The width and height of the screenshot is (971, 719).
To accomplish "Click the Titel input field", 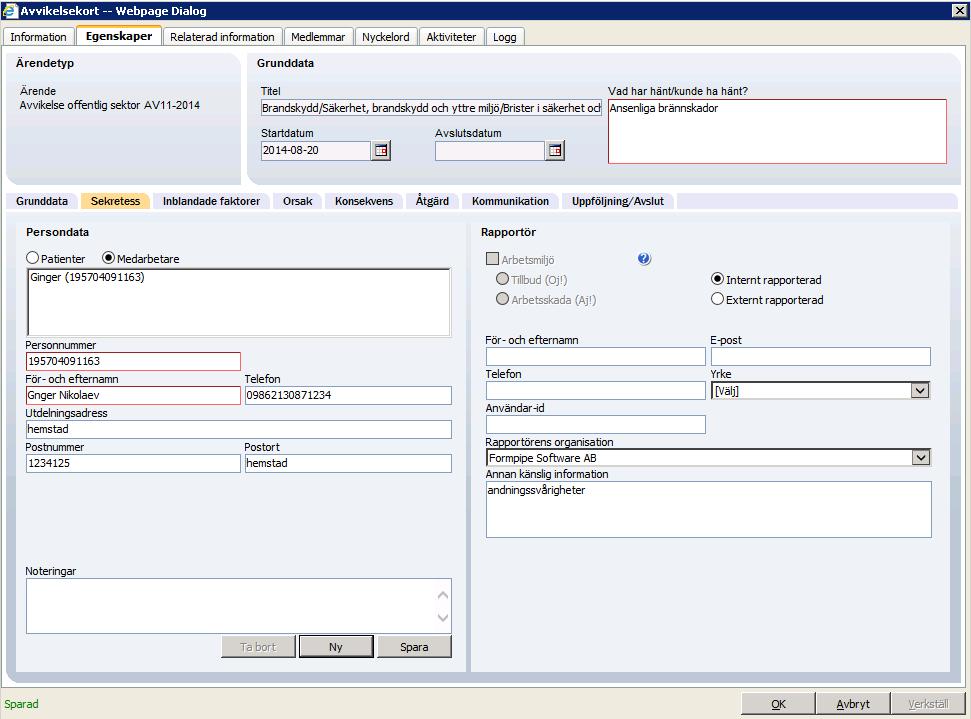I will (x=431, y=108).
